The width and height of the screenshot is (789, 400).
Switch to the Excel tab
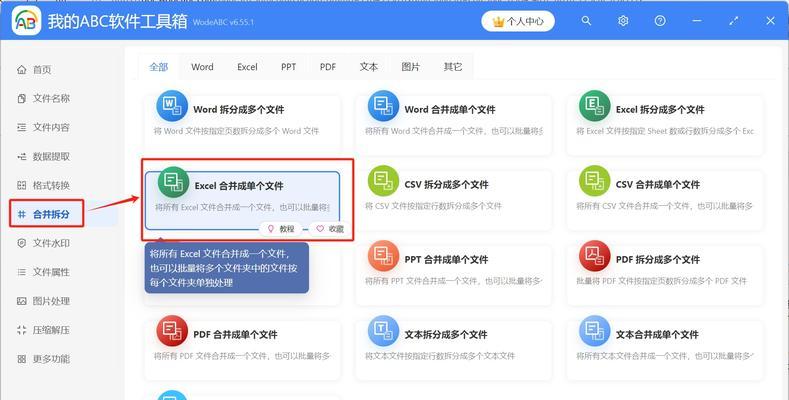click(x=247, y=67)
